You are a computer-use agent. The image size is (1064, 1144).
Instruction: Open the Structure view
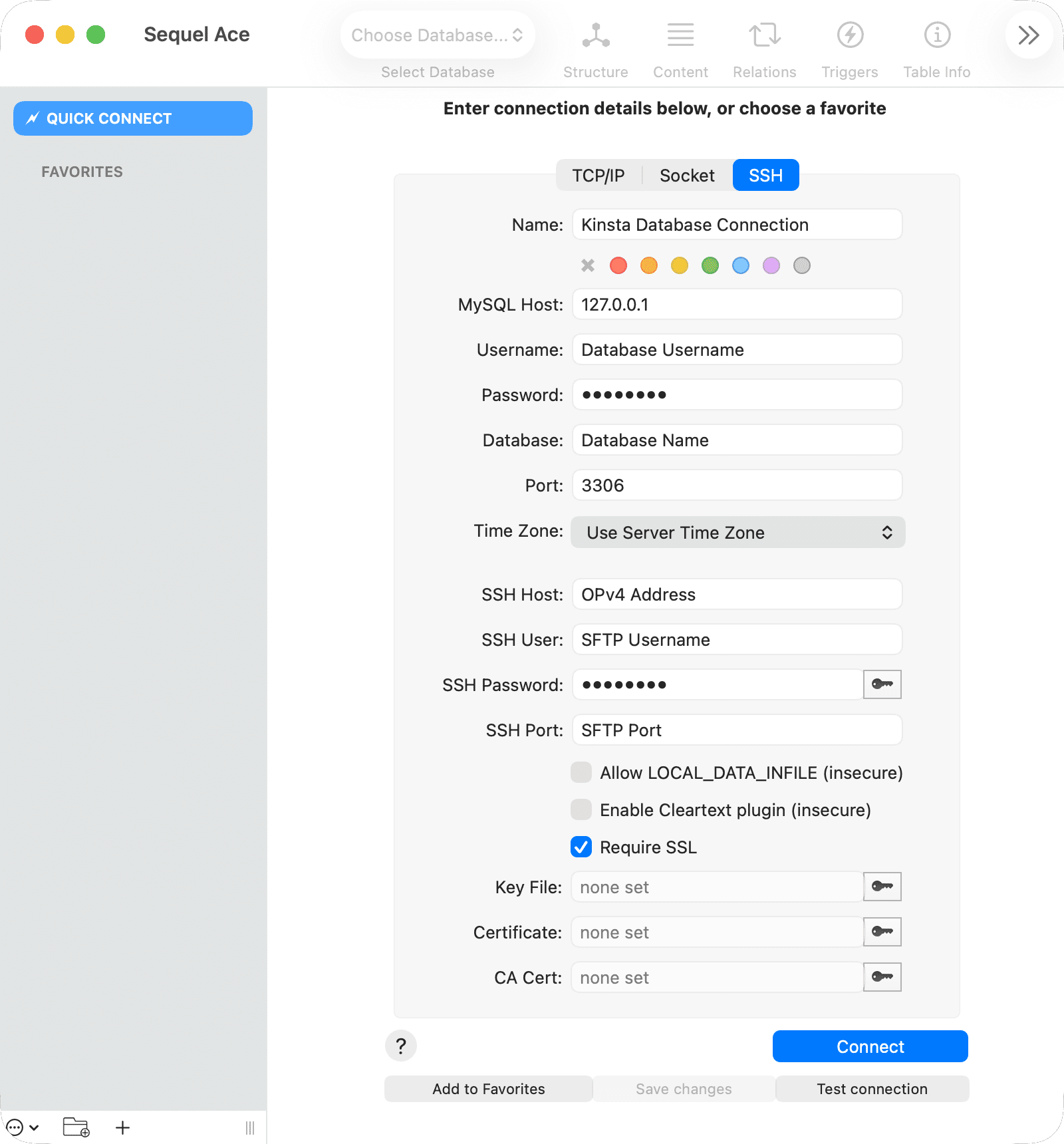(596, 50)
